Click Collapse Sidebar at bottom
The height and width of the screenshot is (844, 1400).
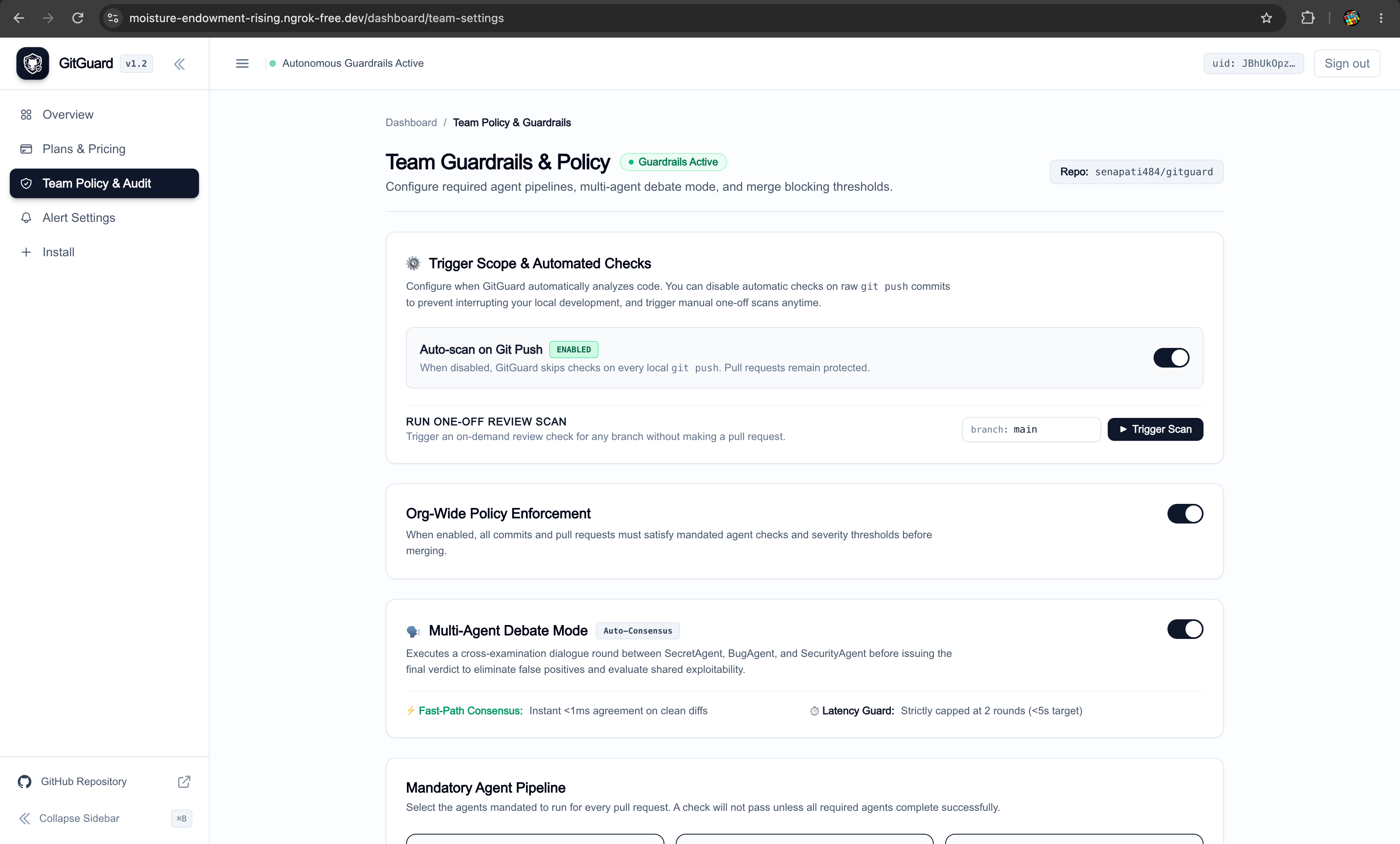coord(104,819)
